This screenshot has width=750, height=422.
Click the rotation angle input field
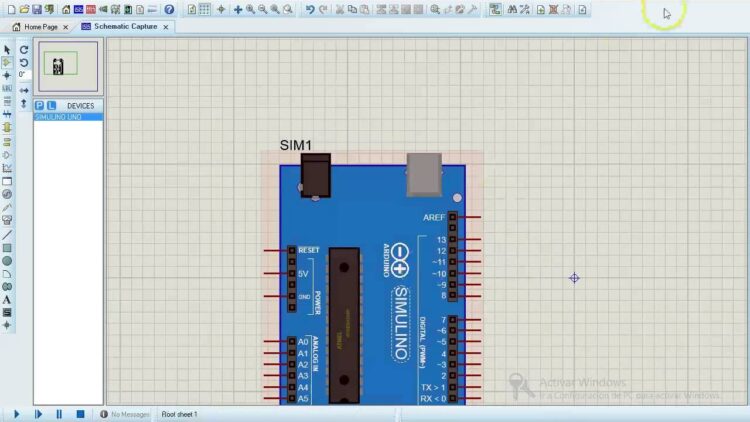tap(24, 75)
